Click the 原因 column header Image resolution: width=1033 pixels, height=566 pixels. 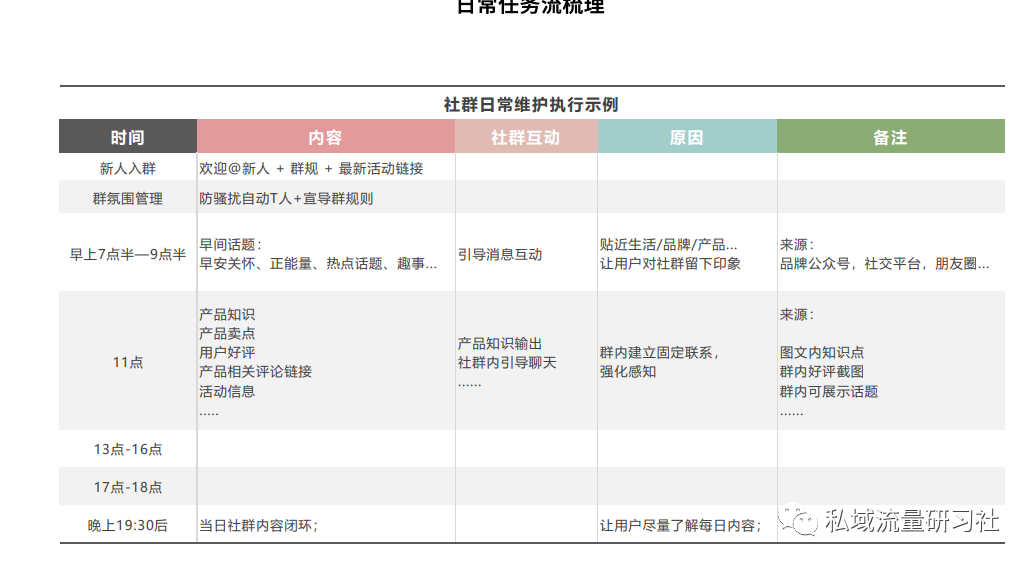[687, 136]
